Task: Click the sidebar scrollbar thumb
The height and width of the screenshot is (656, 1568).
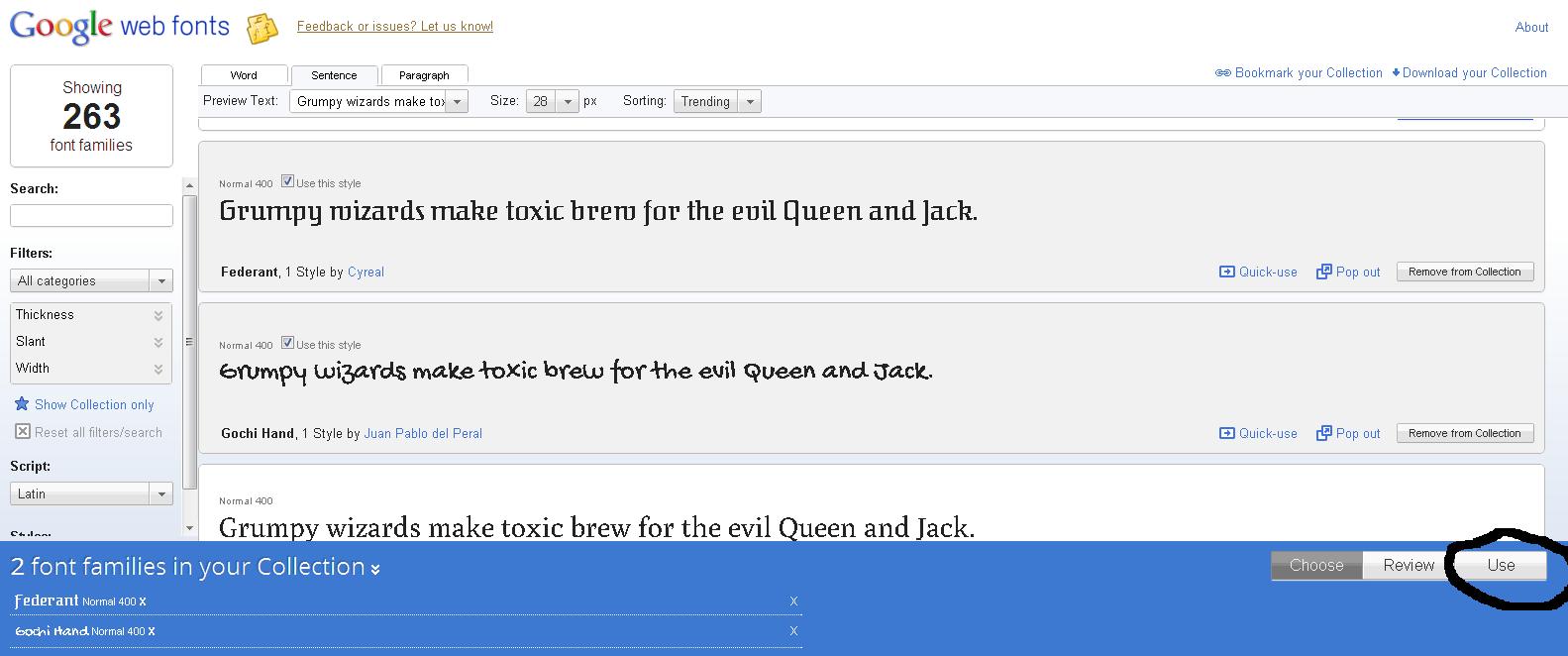Action: click(x=190, y=342)
